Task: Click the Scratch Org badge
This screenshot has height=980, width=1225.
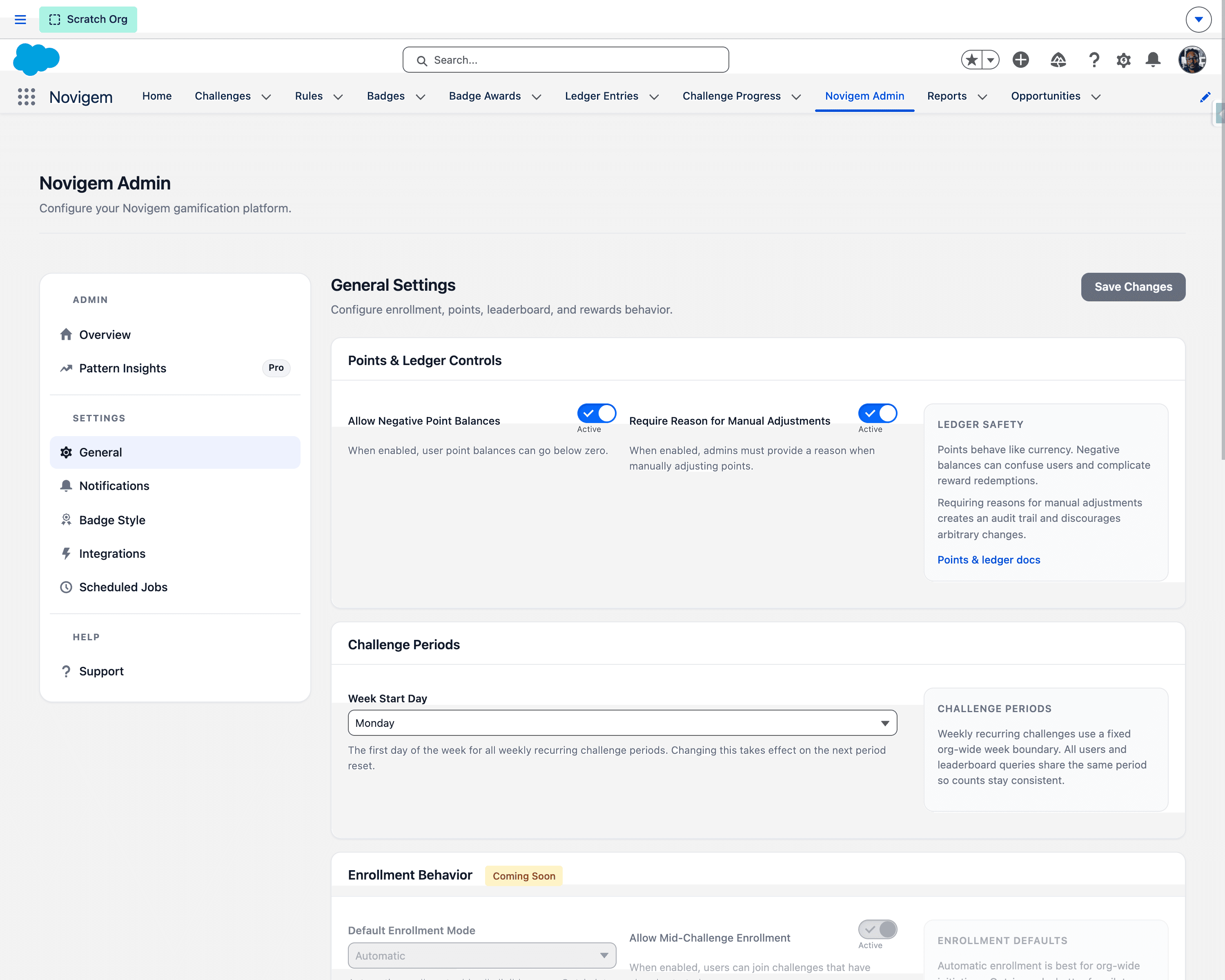Action: 88,19
